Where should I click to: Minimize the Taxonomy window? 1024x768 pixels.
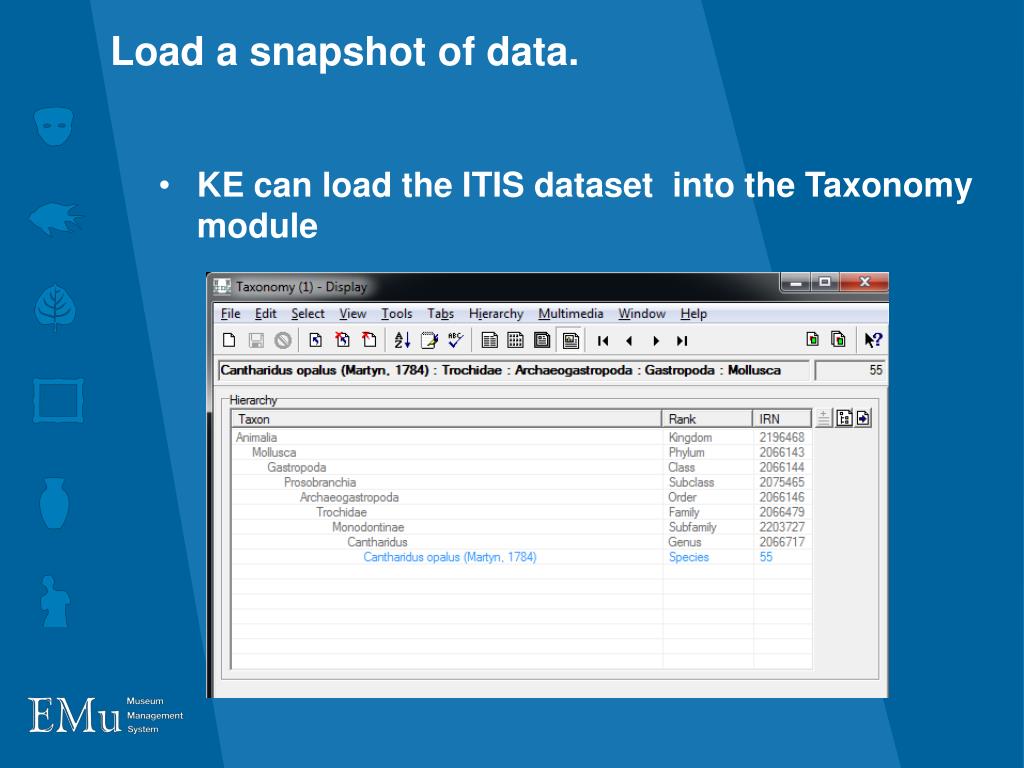point(796,282)
